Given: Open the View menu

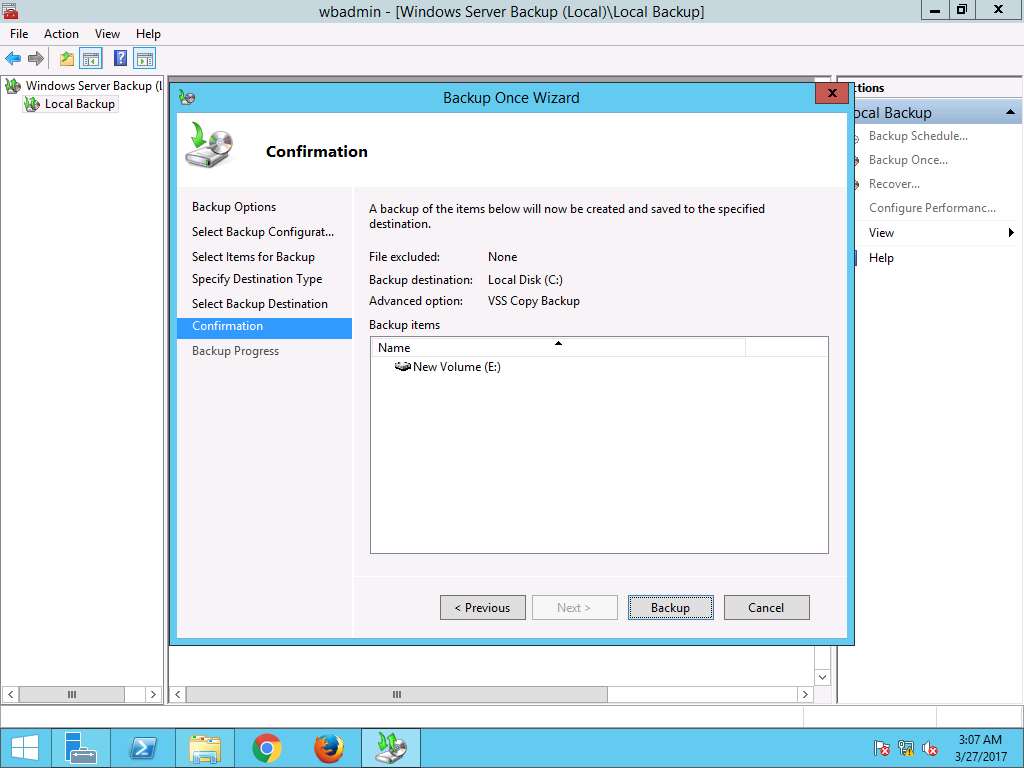Looking at the screenshot, I should click(107, 34).
